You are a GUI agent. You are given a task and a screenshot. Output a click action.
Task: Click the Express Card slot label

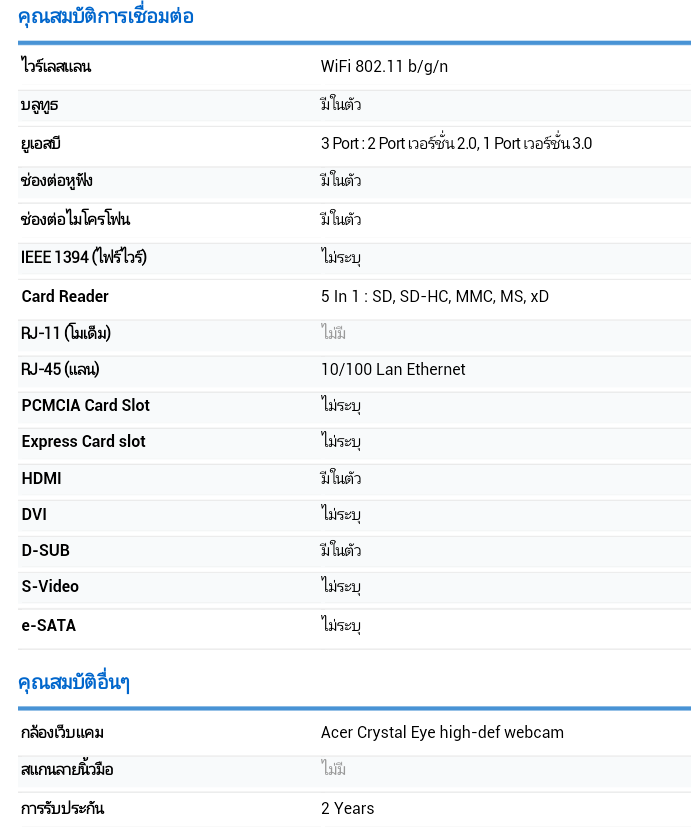coord(84,441)
